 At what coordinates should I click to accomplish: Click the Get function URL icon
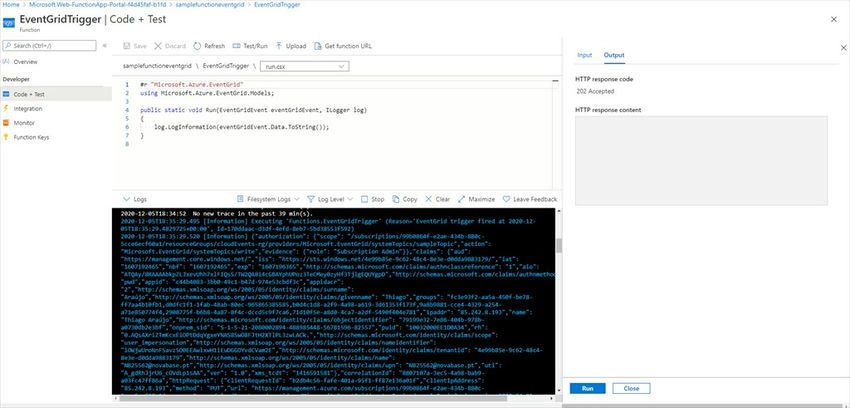(318, 46)
